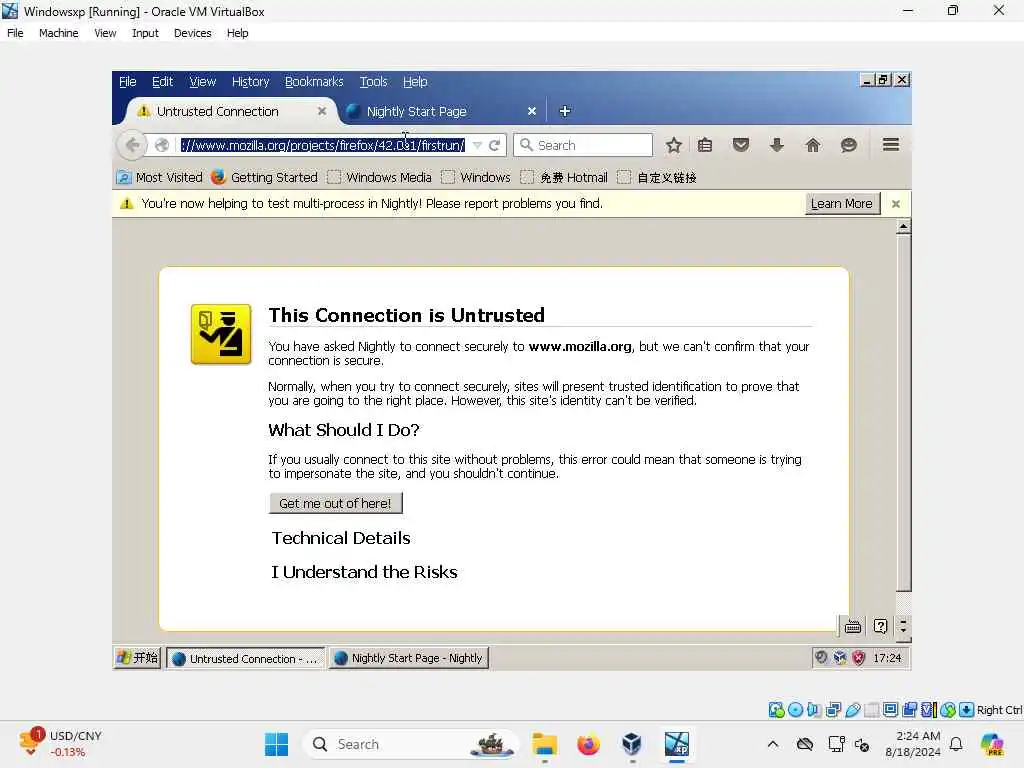The width and height of the screenshot is (1024, 768).
Task: Show hidden tray icons chevron
Action: tap(773, 744)
